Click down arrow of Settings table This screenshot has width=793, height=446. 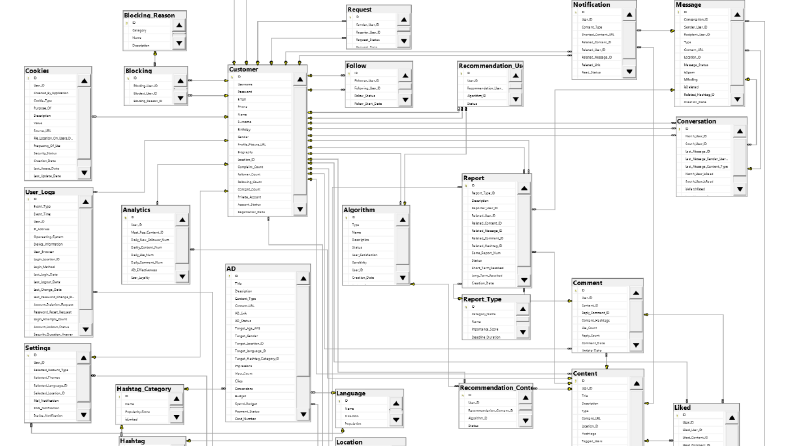tap(83, 415)
